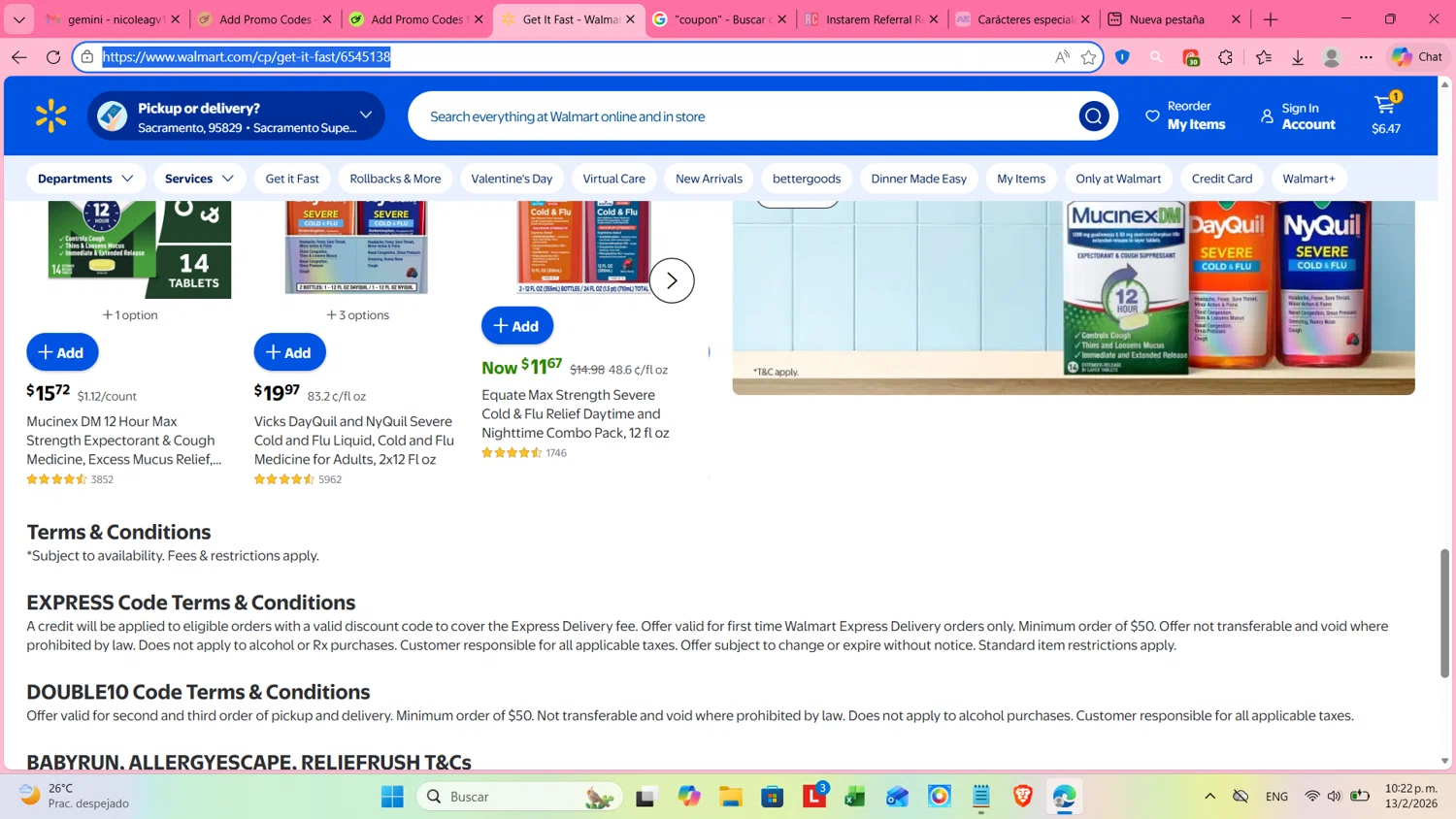
Task: Open the weather widget showing 26°C
Action: (x=76, y=797)
